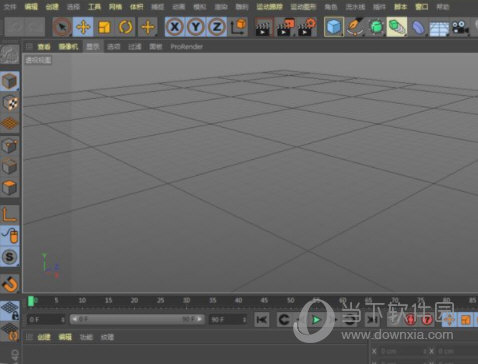478x364 pixels.
Task: Open the viewport ProRender menu
Action: (187, 47)
